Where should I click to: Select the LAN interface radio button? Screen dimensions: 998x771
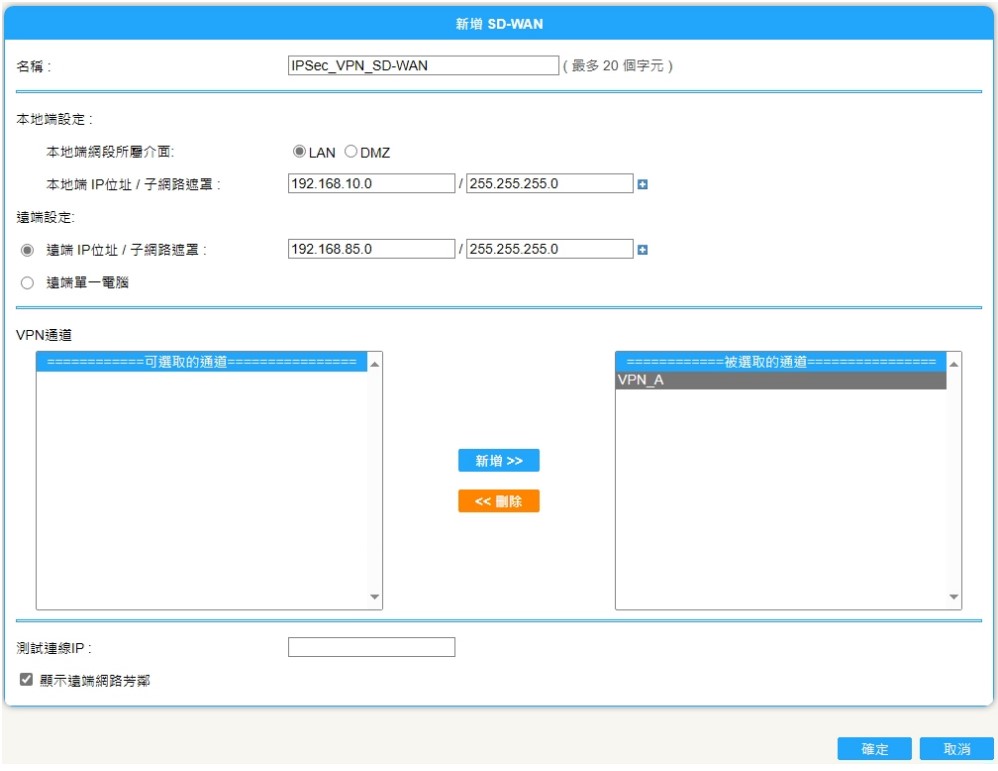click(x=299, y=153)
